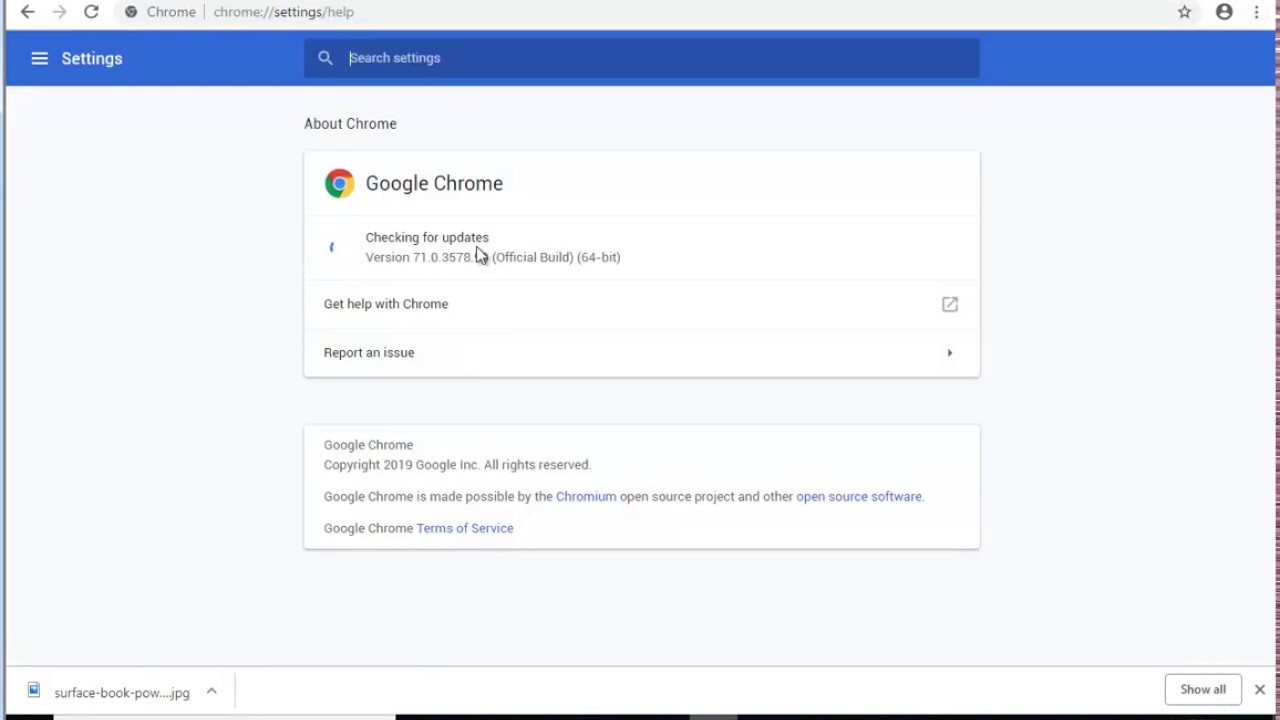Expand the Report an issue arrow
1280x720 pixels.
click(x=949, y=353)
